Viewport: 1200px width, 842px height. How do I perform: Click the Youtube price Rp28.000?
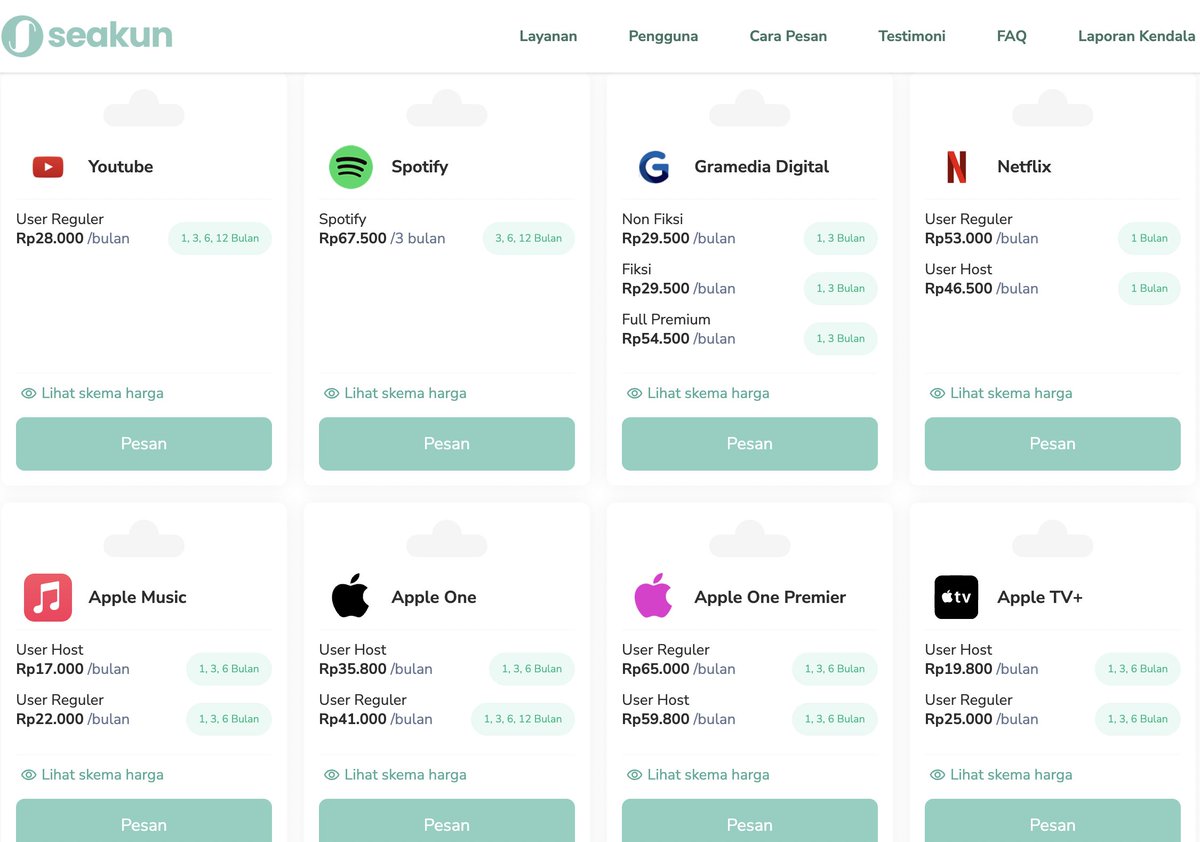point(50,238)
